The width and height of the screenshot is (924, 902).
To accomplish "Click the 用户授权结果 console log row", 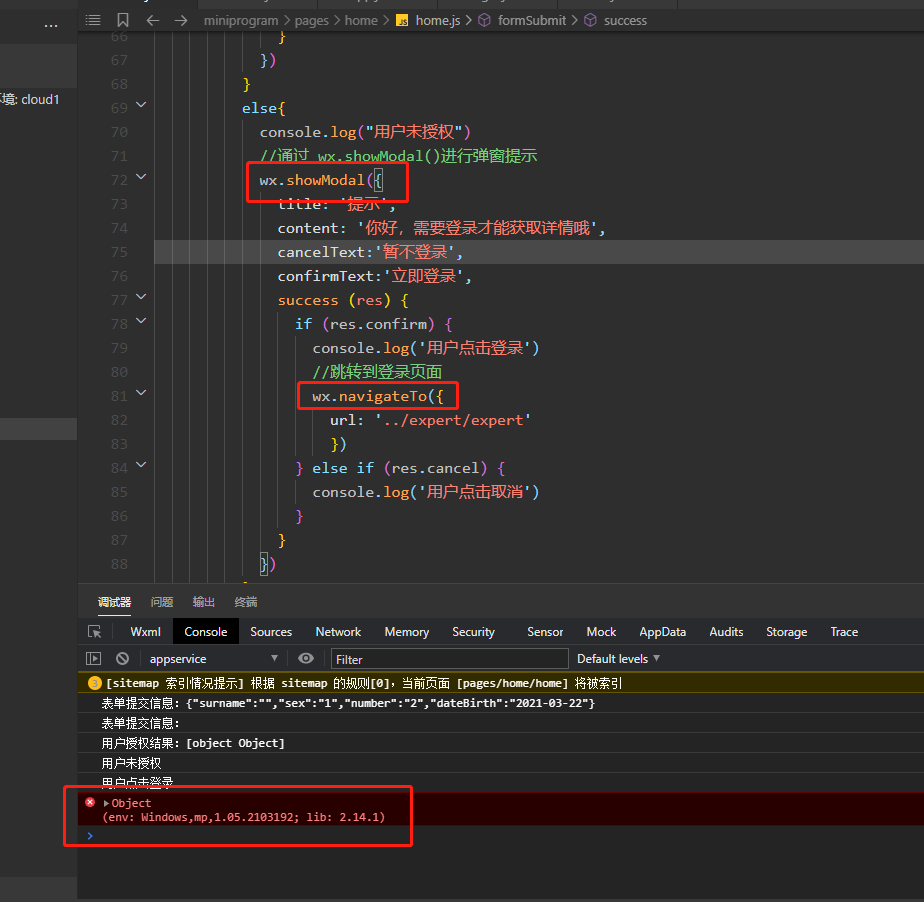I will (x=501, y=743).
